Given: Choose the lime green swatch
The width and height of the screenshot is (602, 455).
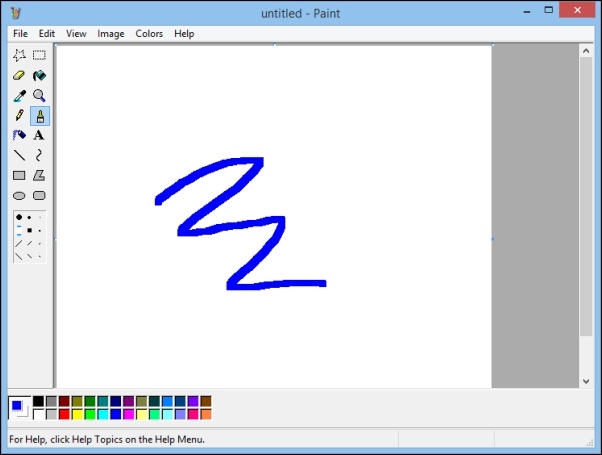Looking at the screenshot, I should [x=90, y=414].
